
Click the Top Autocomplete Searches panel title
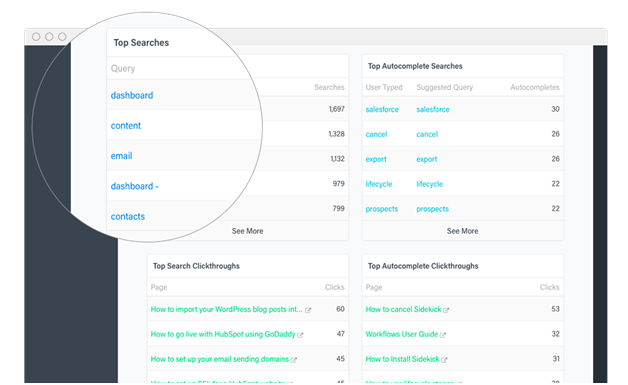point(415,66)
